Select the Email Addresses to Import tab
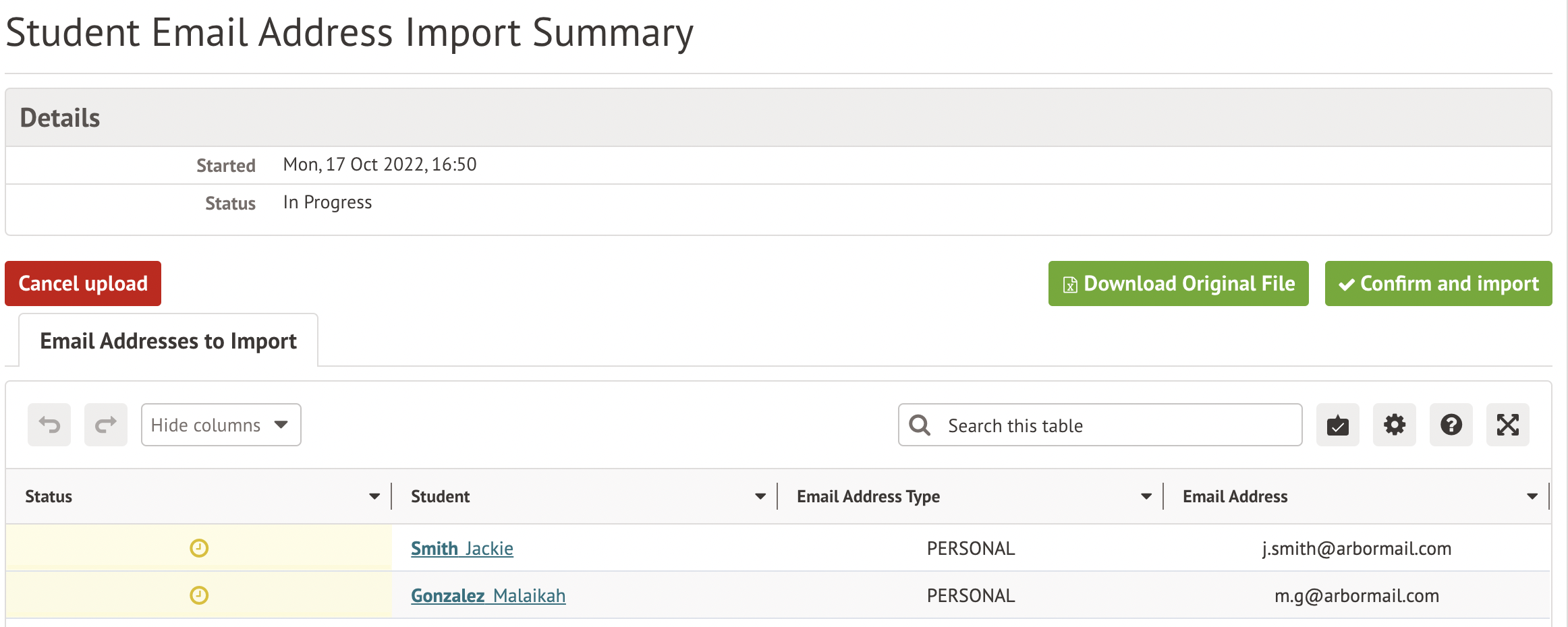Viewport: 1568px width, 627px height. (x=168, y=341)
